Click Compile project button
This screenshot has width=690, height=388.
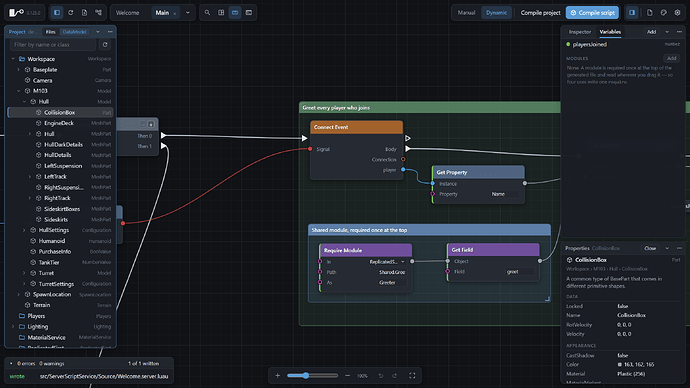540,13
